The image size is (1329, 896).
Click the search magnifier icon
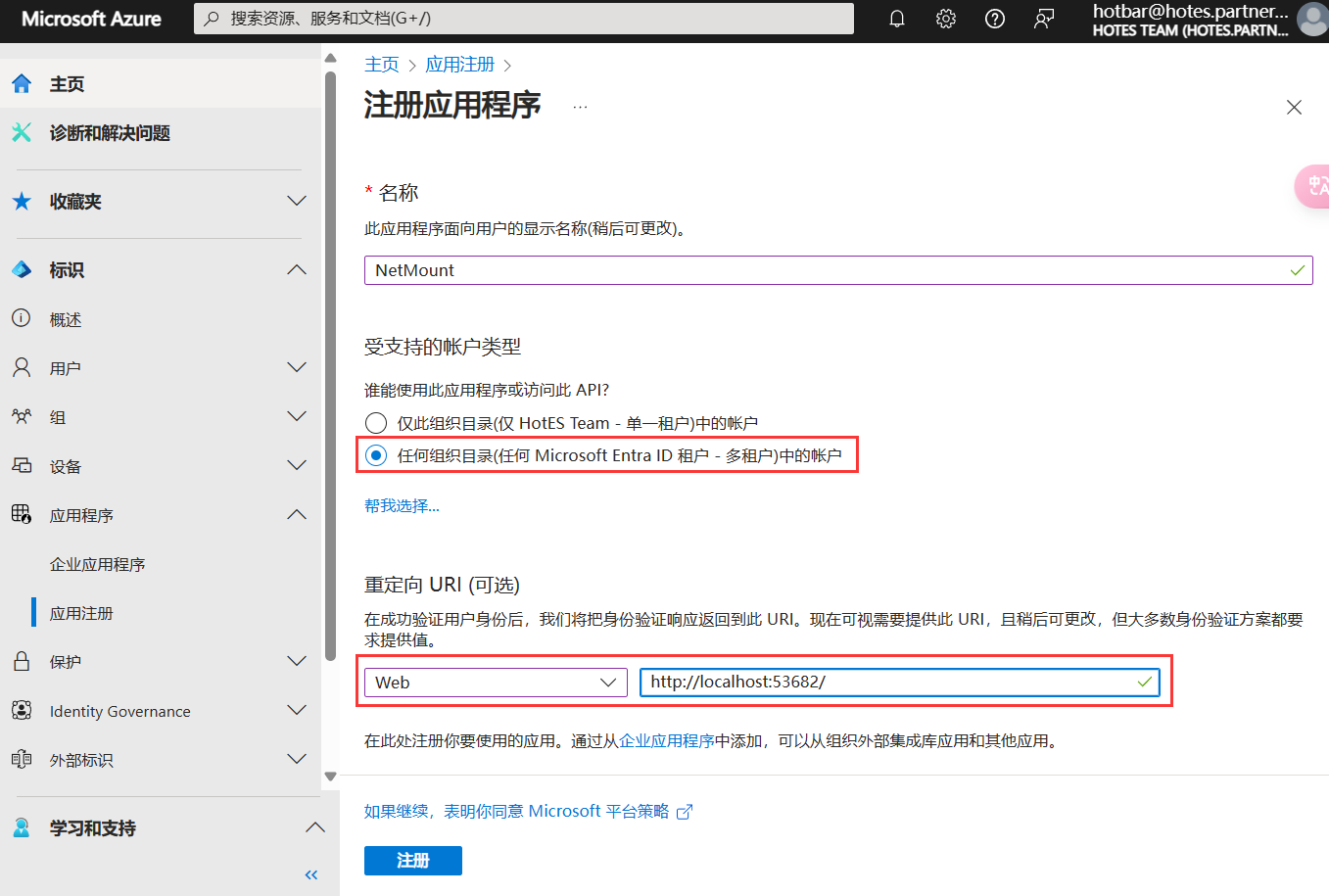click(212, 19)
